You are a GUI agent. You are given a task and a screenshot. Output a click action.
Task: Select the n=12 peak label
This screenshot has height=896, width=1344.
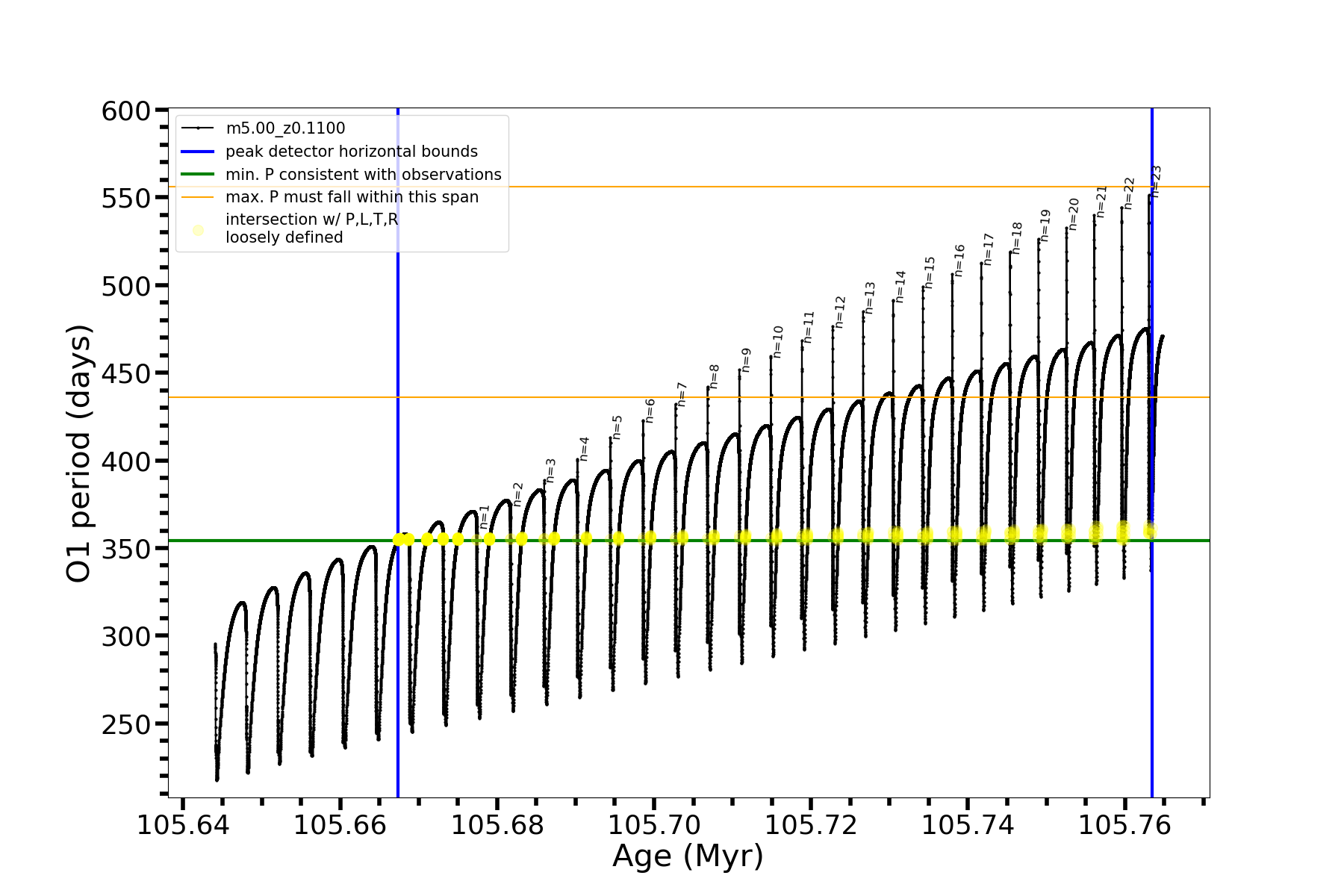[840, 312]
